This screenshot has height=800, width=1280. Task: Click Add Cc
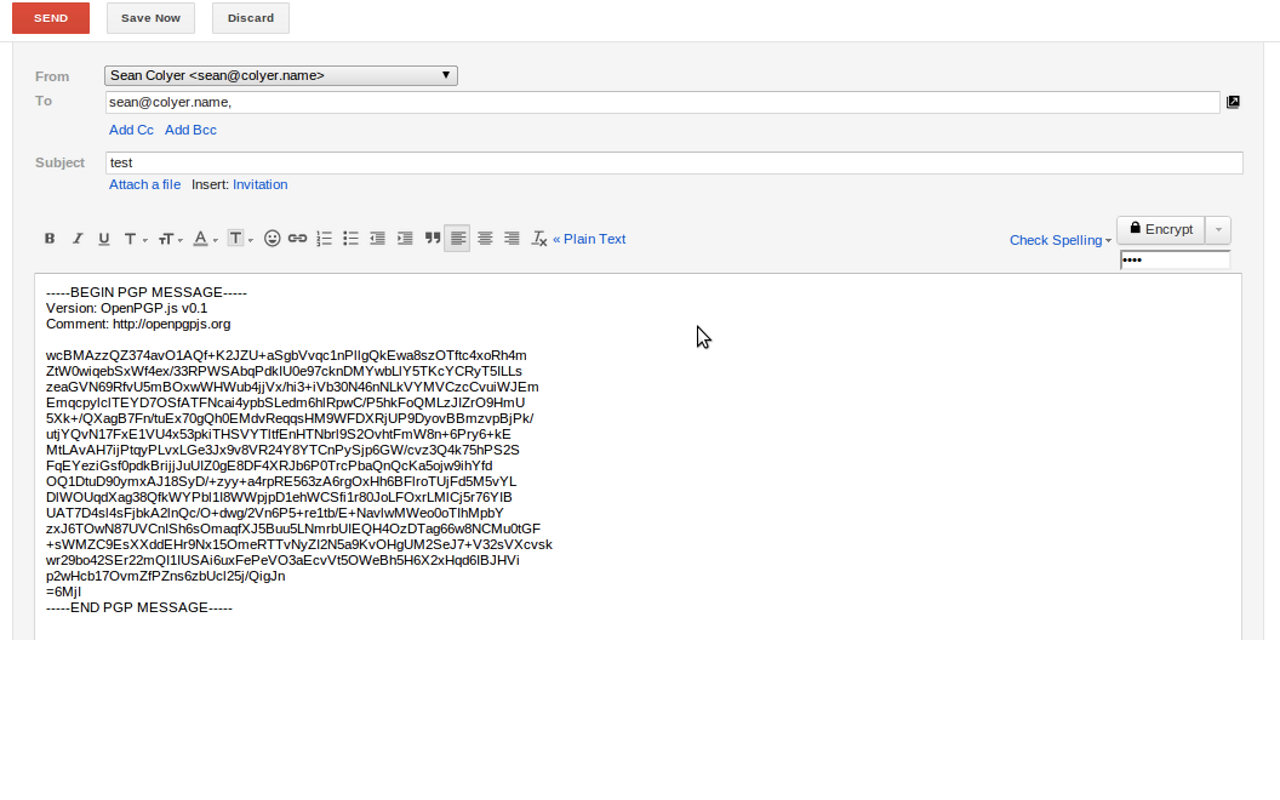(131, 130)
